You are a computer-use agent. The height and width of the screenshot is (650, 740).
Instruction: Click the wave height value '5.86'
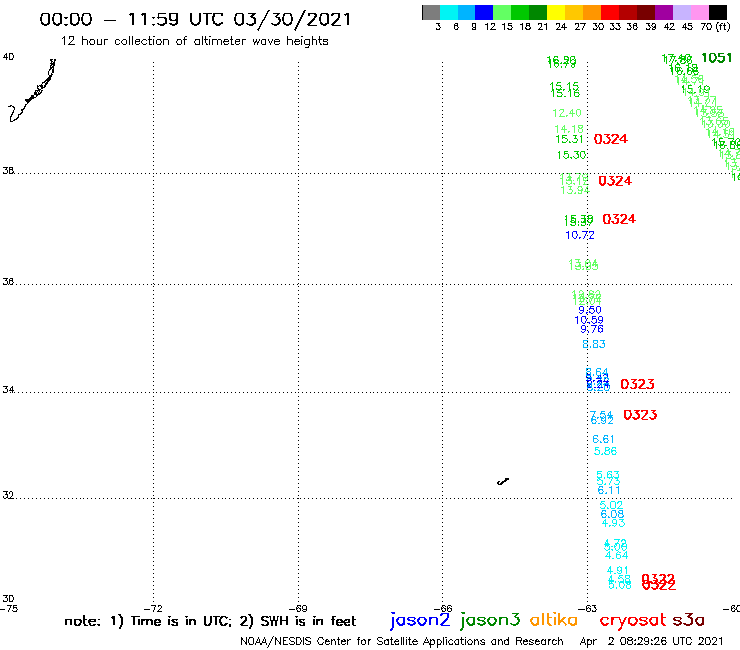605,451
